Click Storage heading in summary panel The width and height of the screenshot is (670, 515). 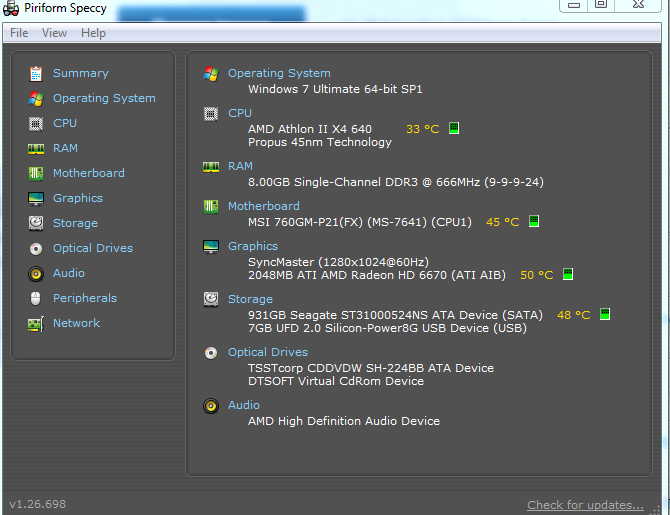[250, 300]
